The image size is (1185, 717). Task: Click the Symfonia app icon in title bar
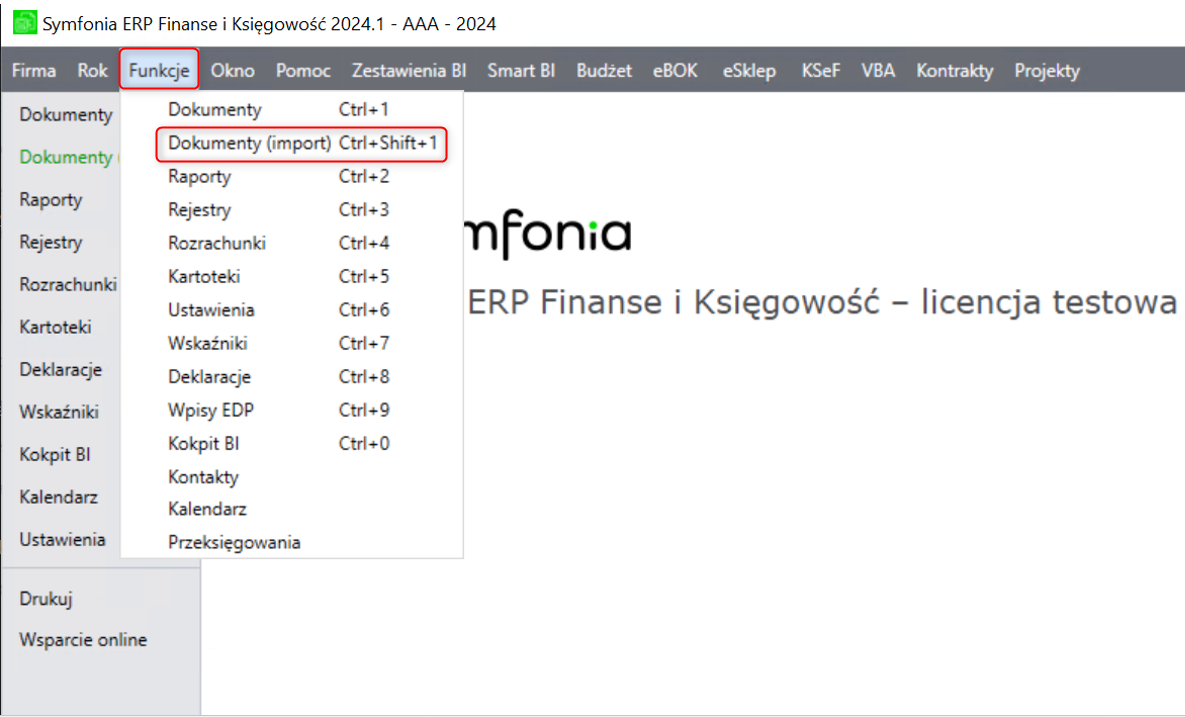click(x=25, y=23)
